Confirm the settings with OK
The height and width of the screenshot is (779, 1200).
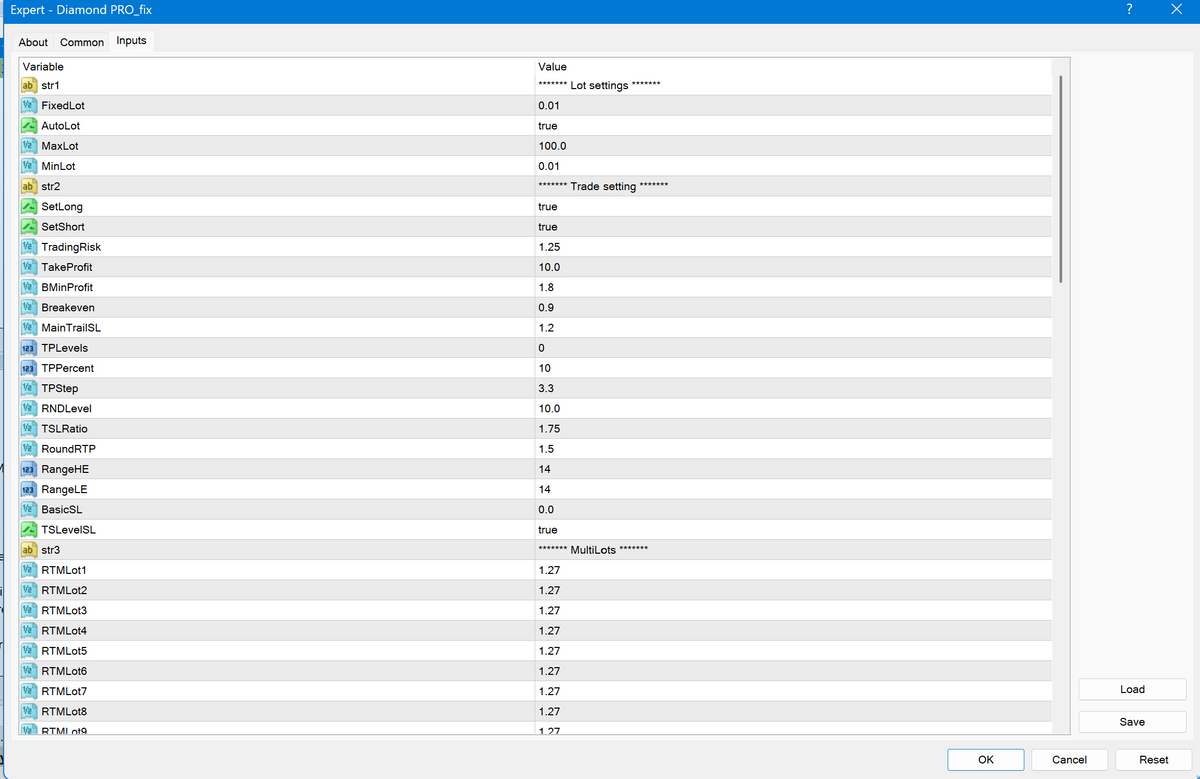[986, 760]
